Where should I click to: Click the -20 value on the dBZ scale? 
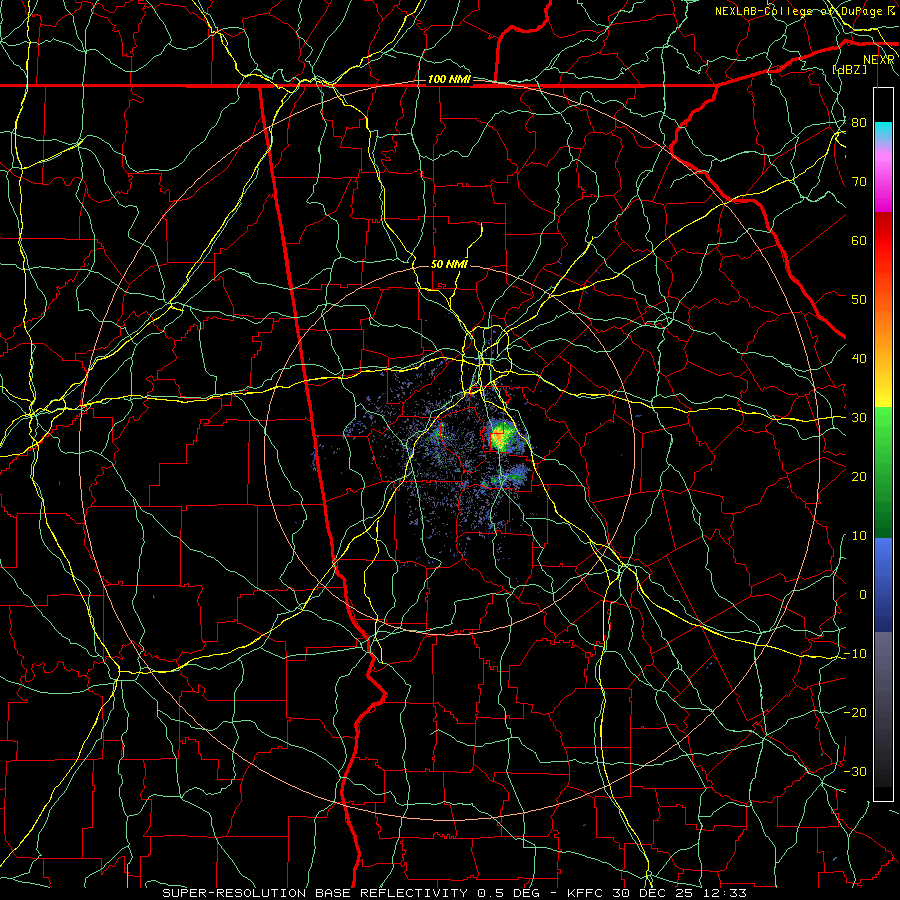click(x=855, y=713)
